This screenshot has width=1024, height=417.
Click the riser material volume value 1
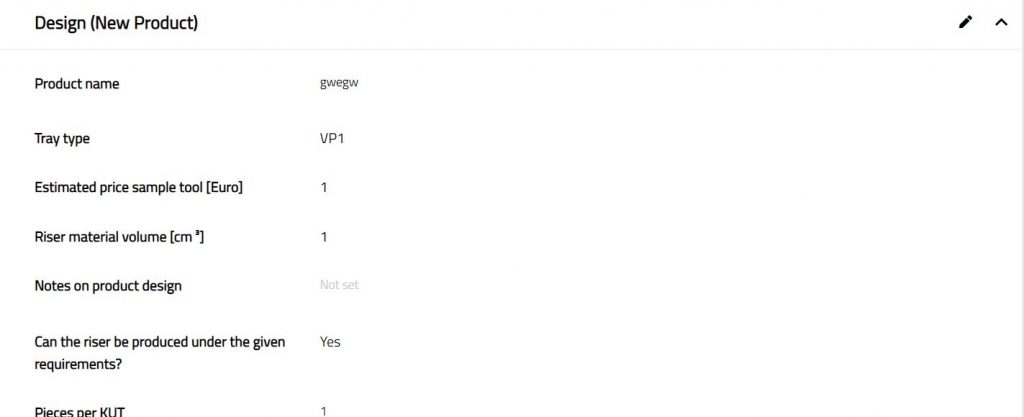pyautogui.click(x=324, y=237)
